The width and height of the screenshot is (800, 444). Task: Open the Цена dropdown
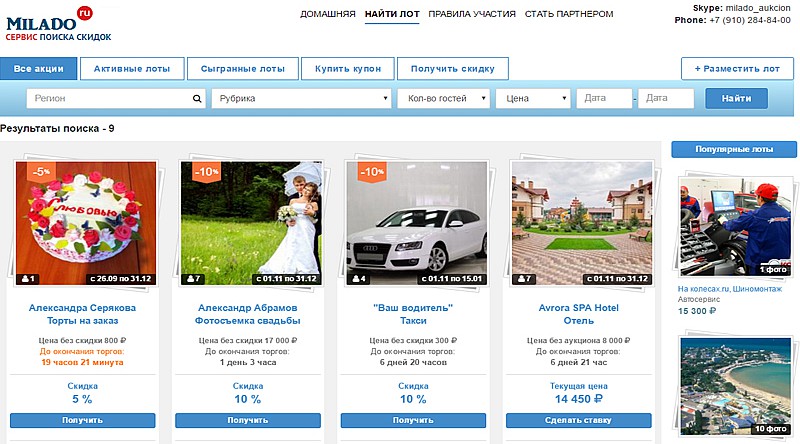[x=536, y=99]
